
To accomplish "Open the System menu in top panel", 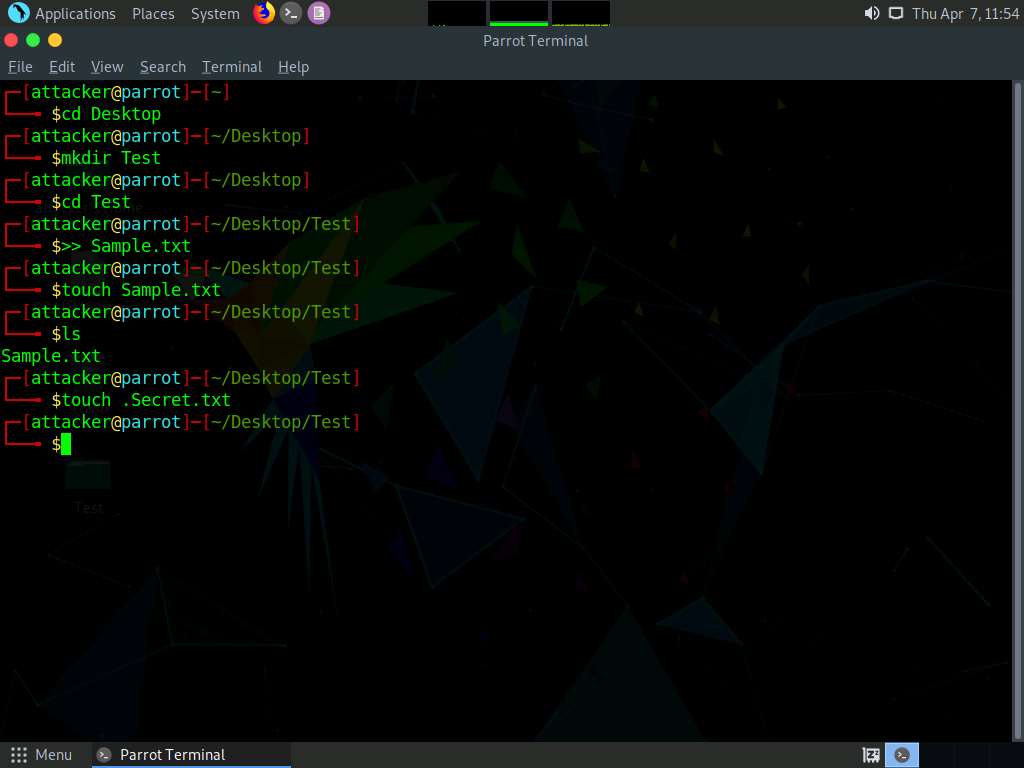I will point(215,14).
